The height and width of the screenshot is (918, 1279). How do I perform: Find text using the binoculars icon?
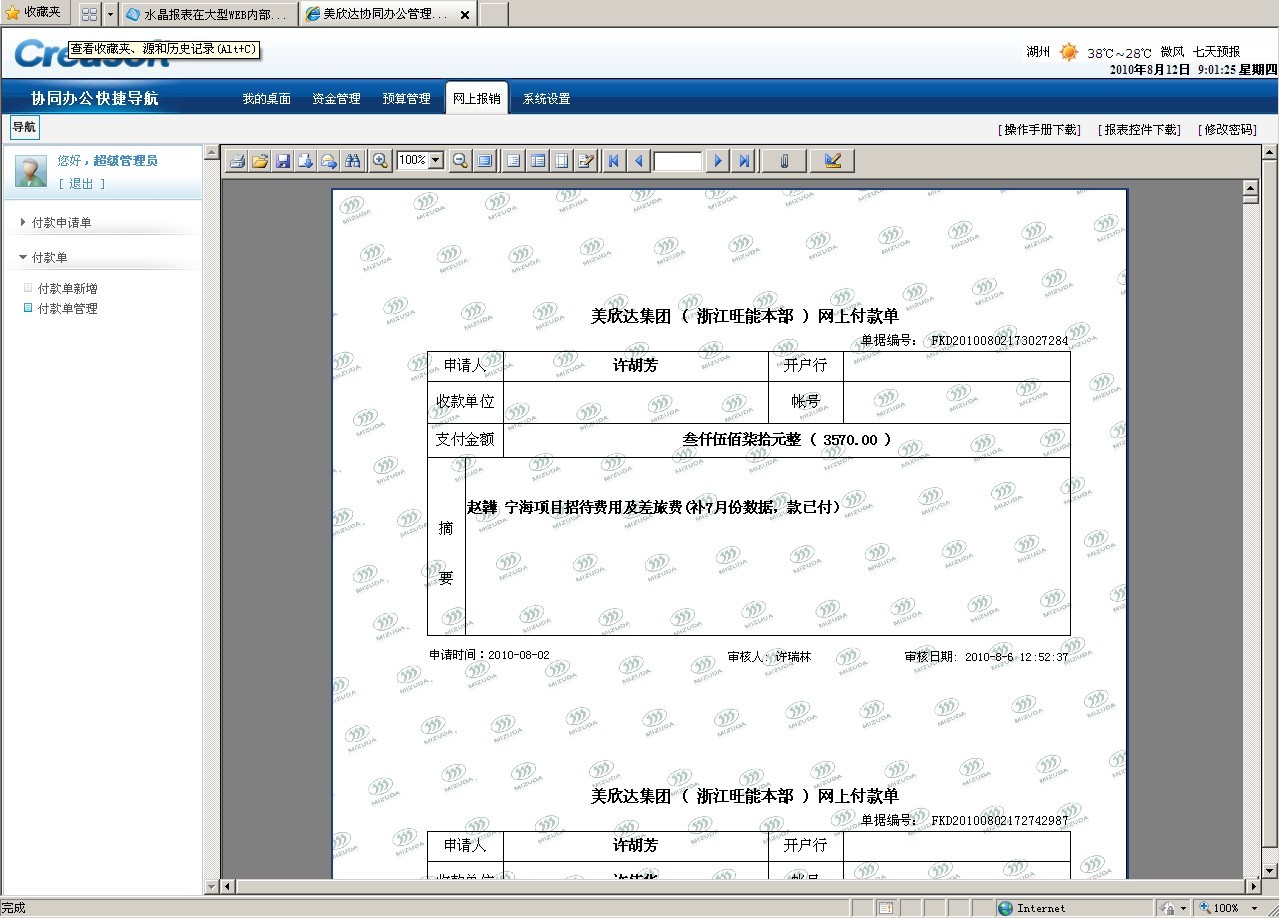click(x=352, y=160)
